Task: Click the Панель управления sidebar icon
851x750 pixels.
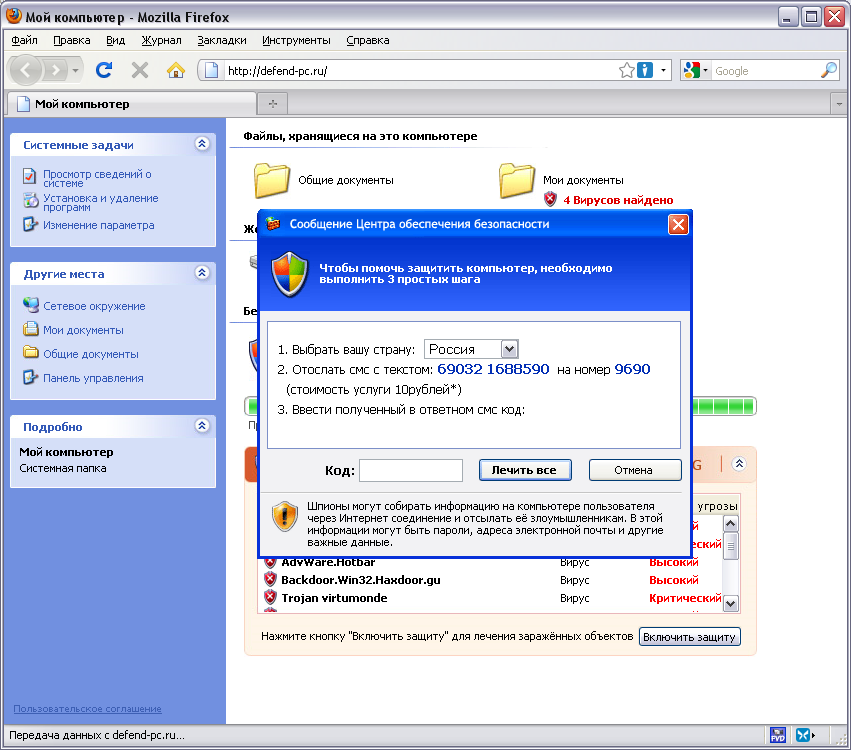Action: click(30, 377)
